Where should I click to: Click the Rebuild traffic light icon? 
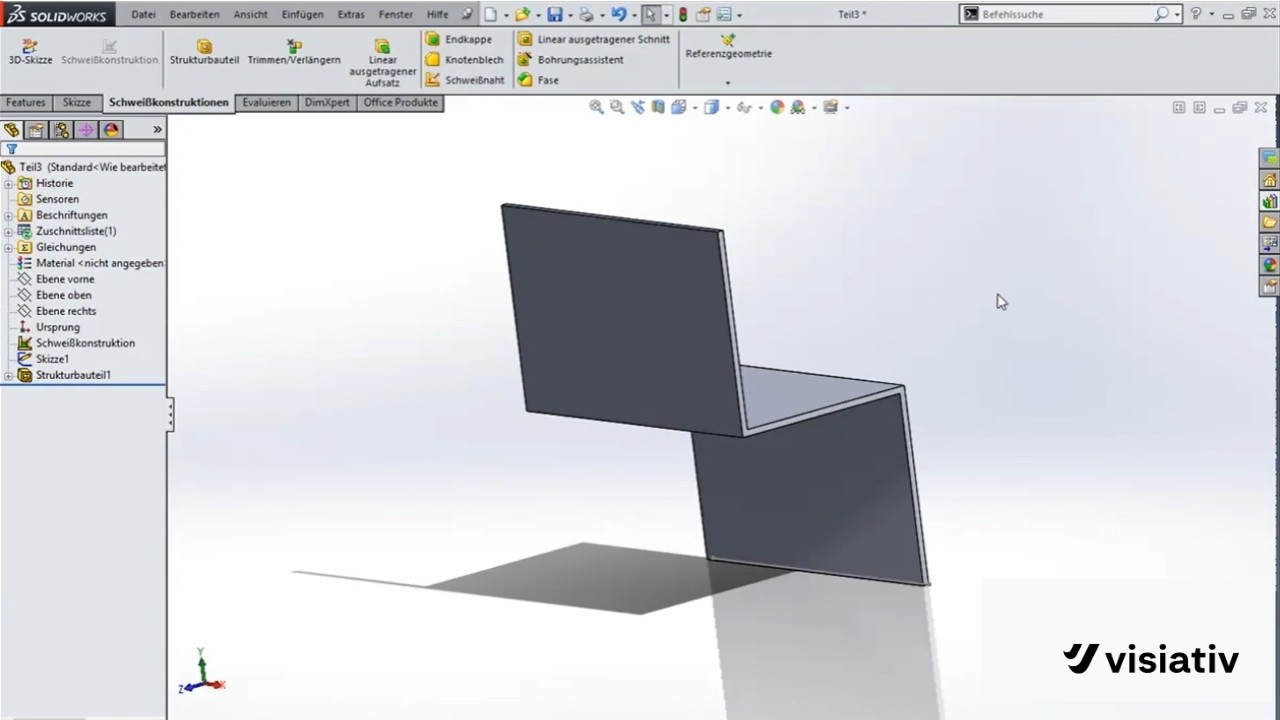(683, 14)
